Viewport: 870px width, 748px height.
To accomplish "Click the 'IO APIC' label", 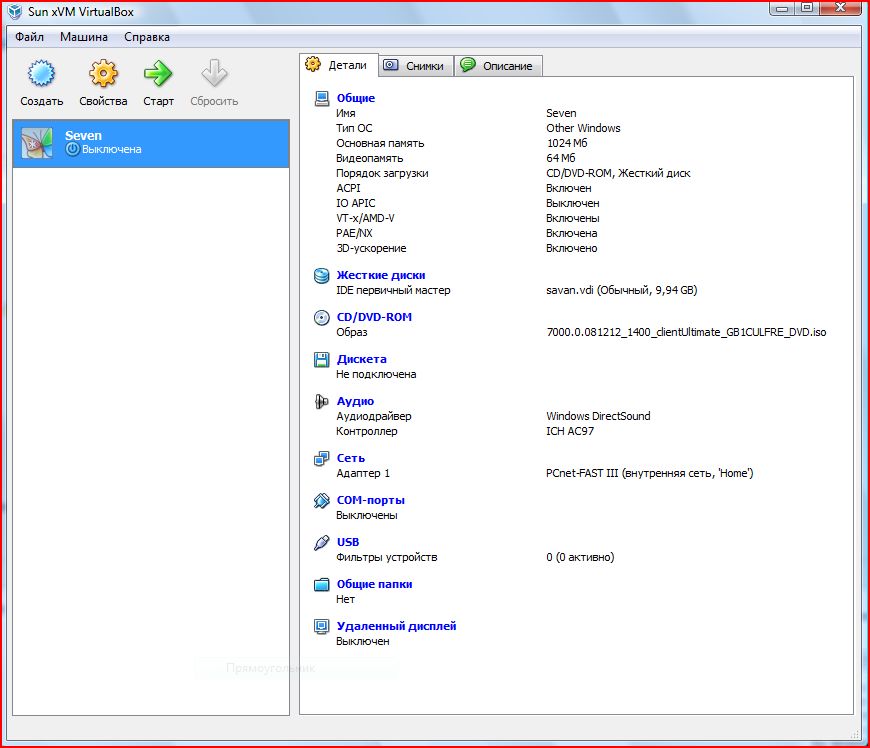I will (x=356, y=204).
